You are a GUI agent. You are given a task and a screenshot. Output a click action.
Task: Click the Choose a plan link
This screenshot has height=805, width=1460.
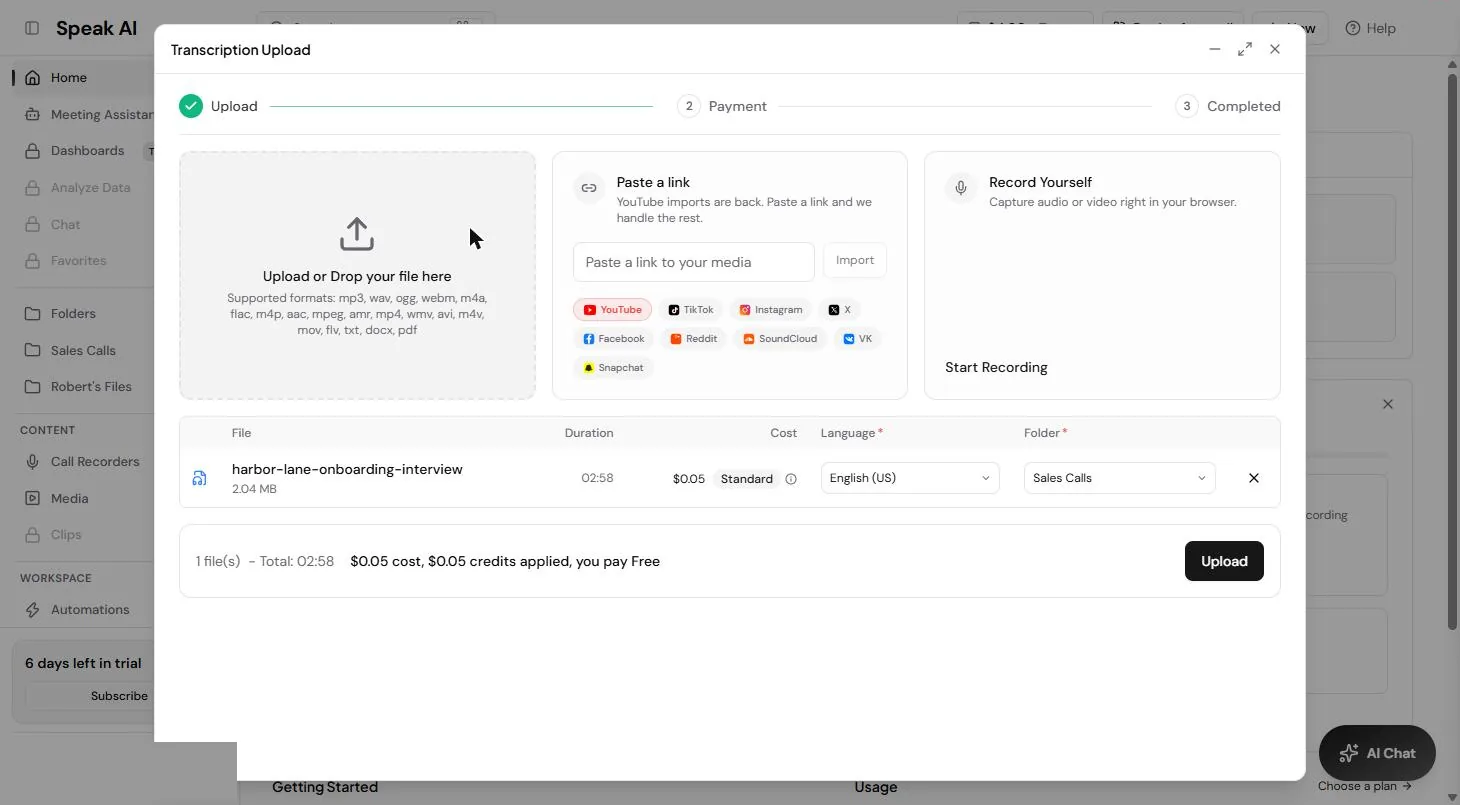click(x=1365, y=786)
